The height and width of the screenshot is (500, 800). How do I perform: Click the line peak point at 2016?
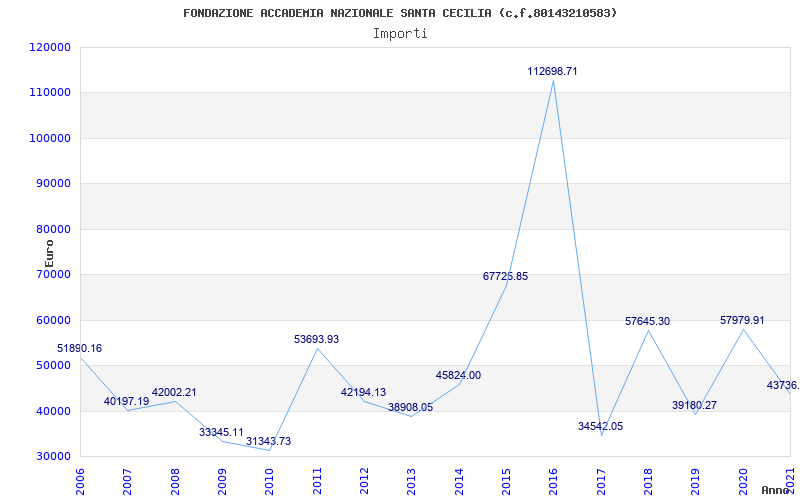[x=554, y=80]
